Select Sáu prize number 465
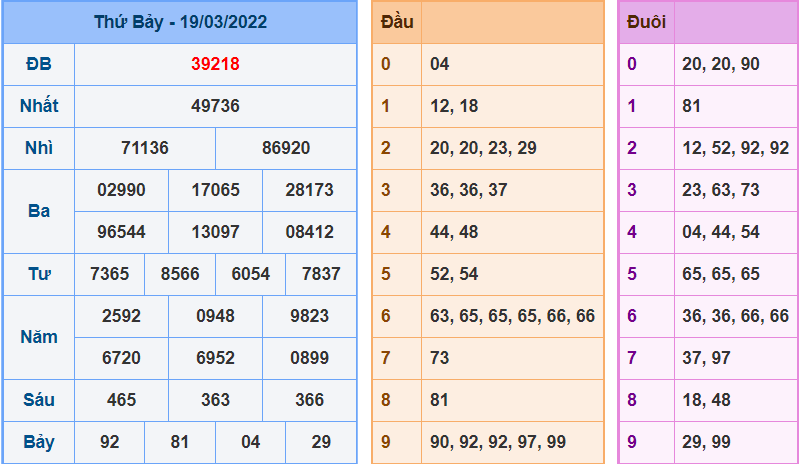The image size is (799, 464). (x=121, y=400)
